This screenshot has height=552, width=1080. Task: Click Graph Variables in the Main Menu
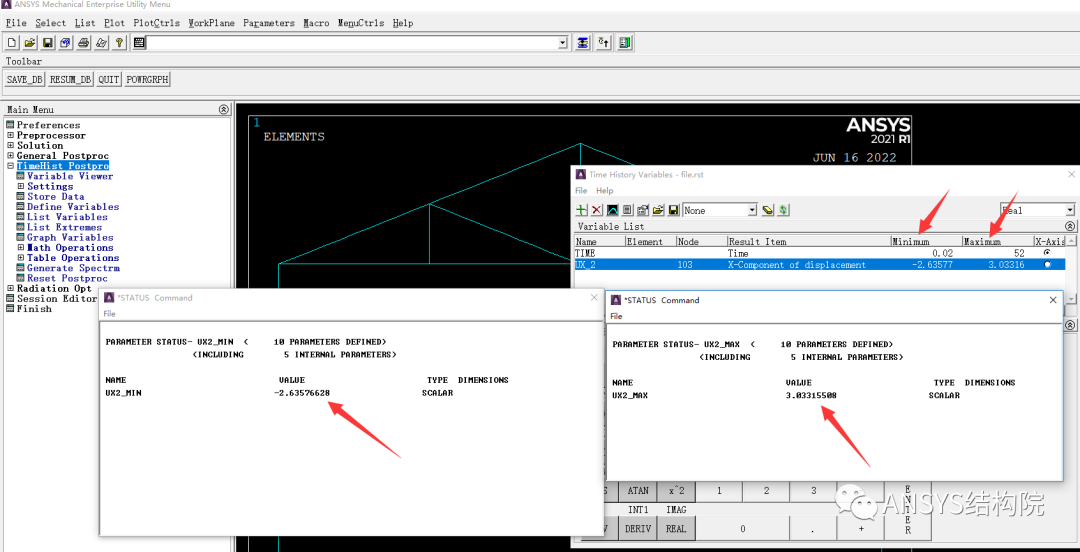click(x=70, y=238)
